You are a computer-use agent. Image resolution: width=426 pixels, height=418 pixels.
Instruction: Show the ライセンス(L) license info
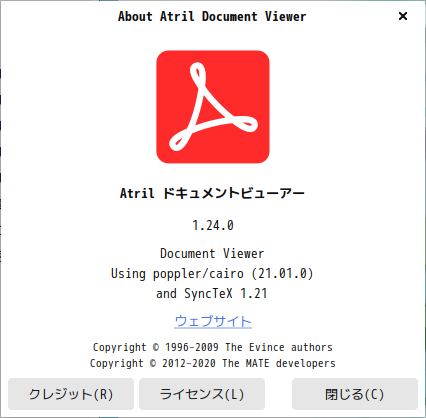point(202,394)
